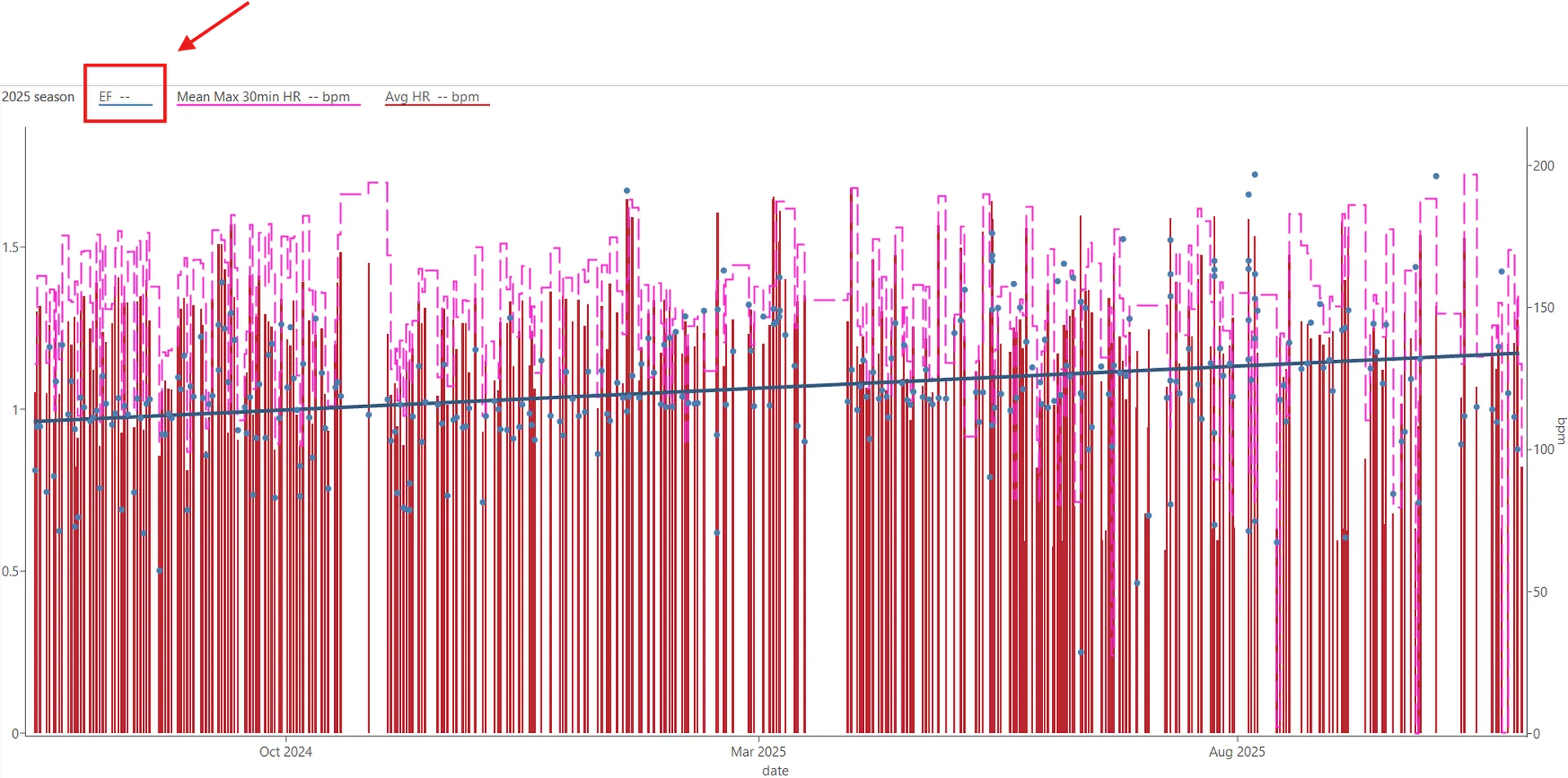Click the 0.5 tick on left axis

pos(11,571)
